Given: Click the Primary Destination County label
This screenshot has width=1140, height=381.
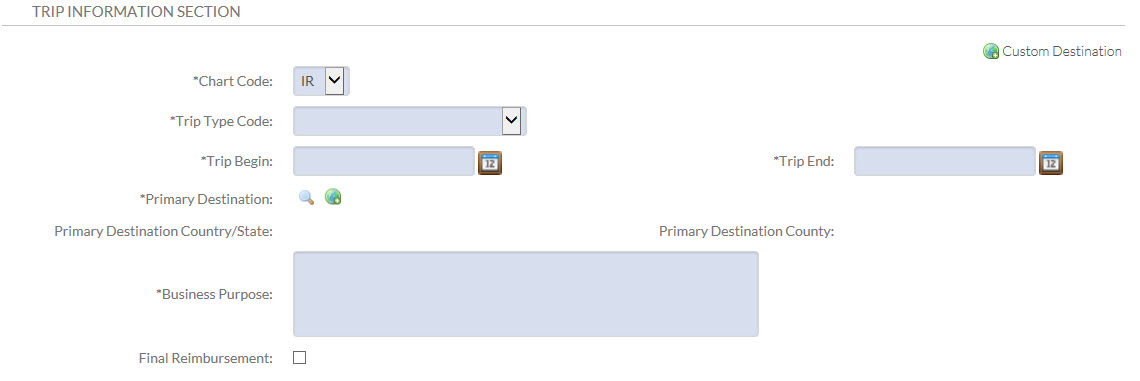Looking at the screenshot, I should point(747,232).
